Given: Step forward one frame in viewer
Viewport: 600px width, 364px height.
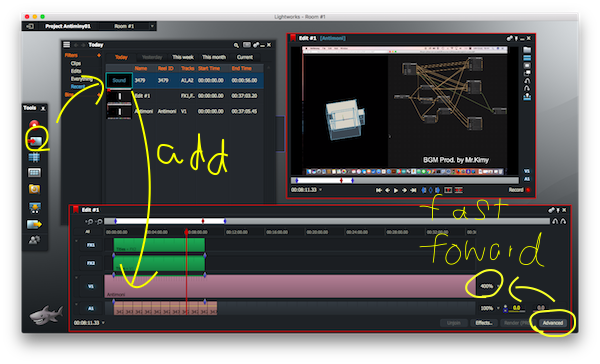Looking at the screenshot, I should coord(404,190).
